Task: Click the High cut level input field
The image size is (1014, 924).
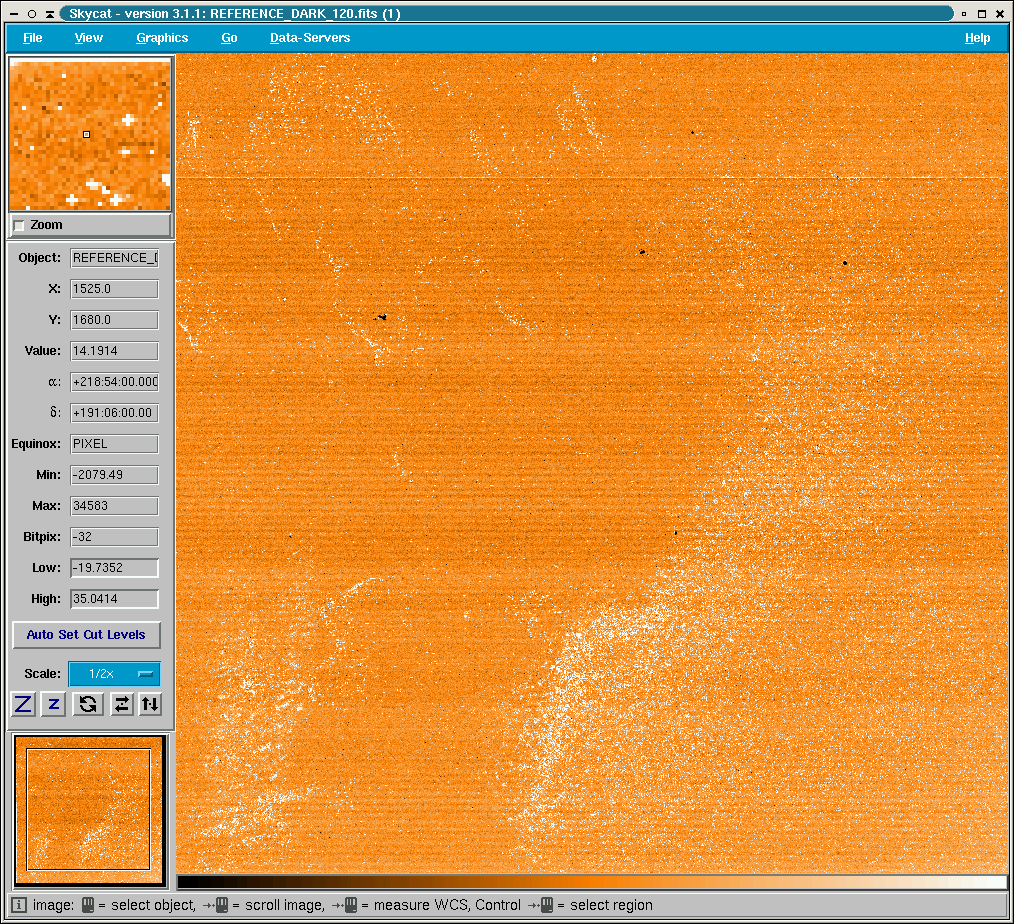Action: pos(114,599)
